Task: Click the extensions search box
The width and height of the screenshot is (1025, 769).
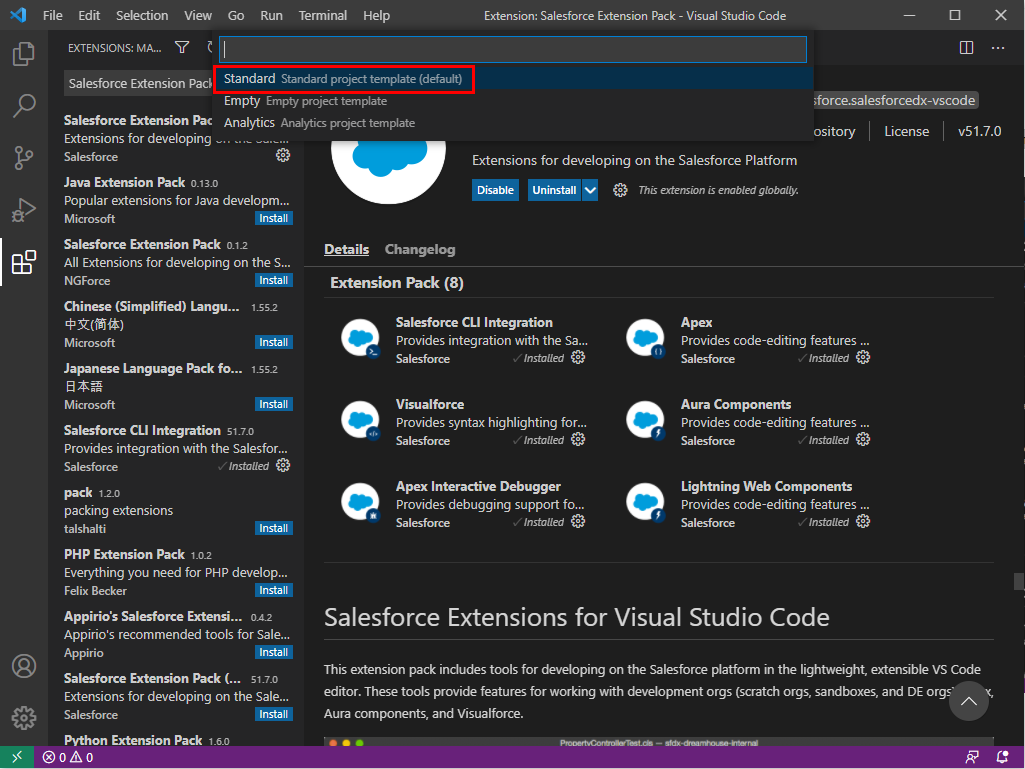Action: click(x=139, y=84)
